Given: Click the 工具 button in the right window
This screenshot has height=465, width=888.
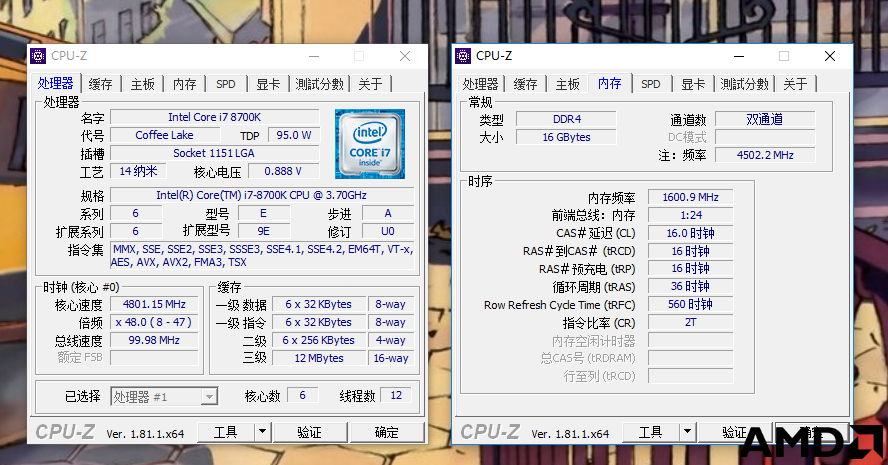Looking at the screenshot, I should click(650, 432).
